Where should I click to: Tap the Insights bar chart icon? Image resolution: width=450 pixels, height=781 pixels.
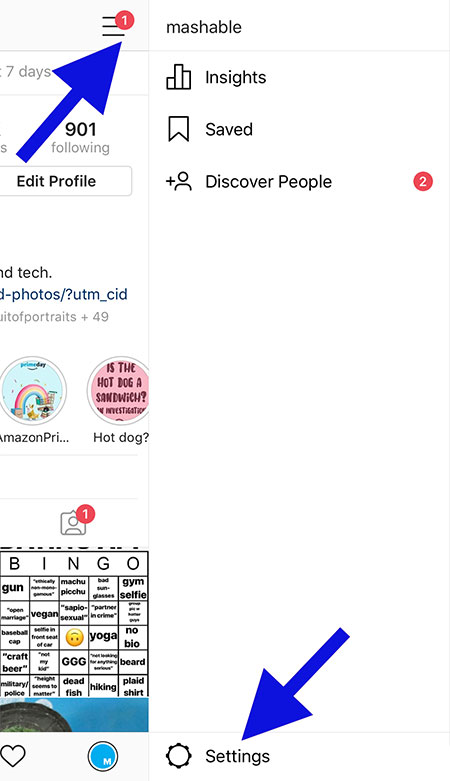coord(178,77)
